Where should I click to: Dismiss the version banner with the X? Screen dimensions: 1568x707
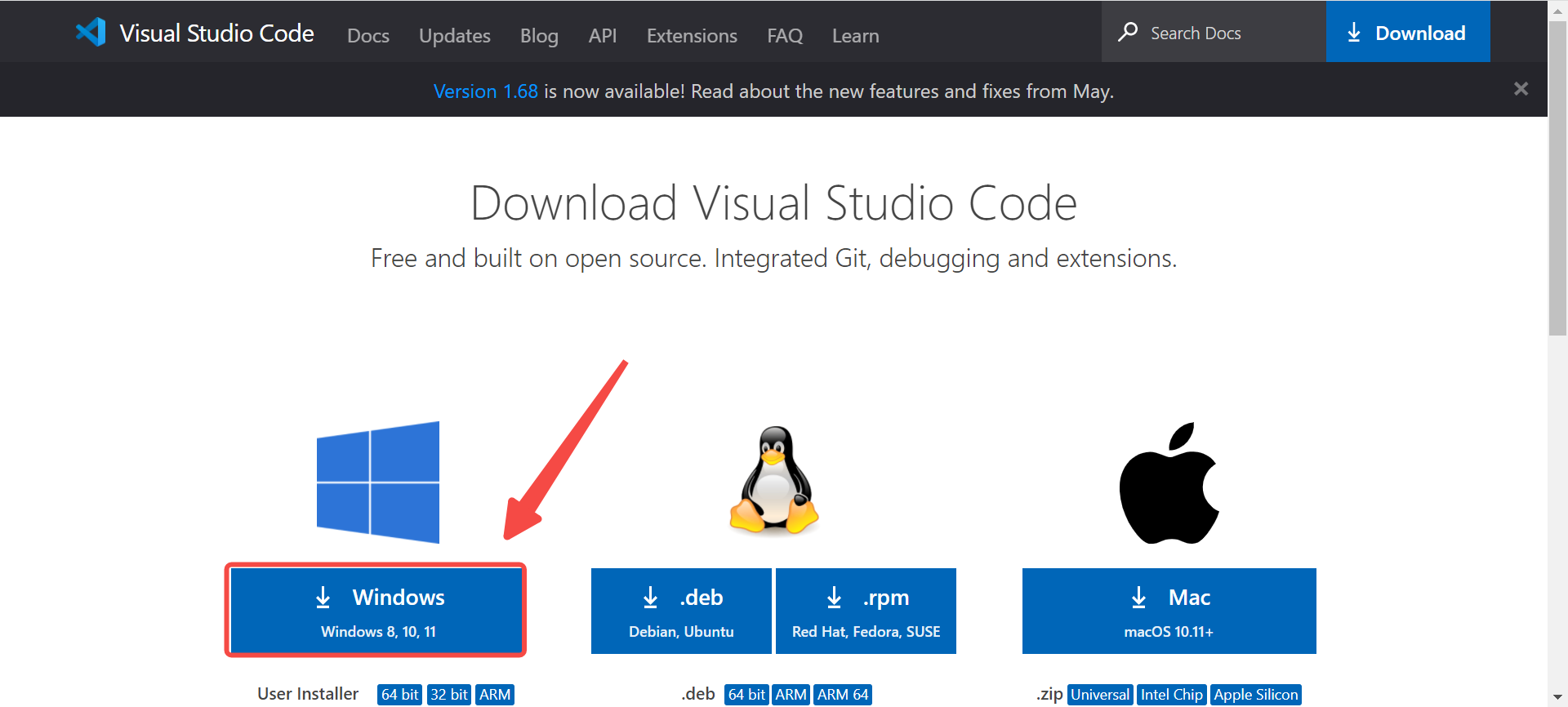click(x=1521, y=89)
